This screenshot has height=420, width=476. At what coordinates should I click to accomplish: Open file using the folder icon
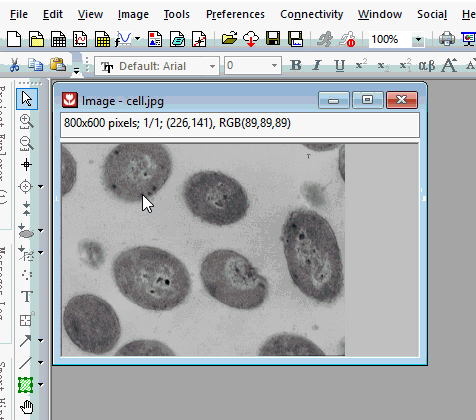click(229, 39)
